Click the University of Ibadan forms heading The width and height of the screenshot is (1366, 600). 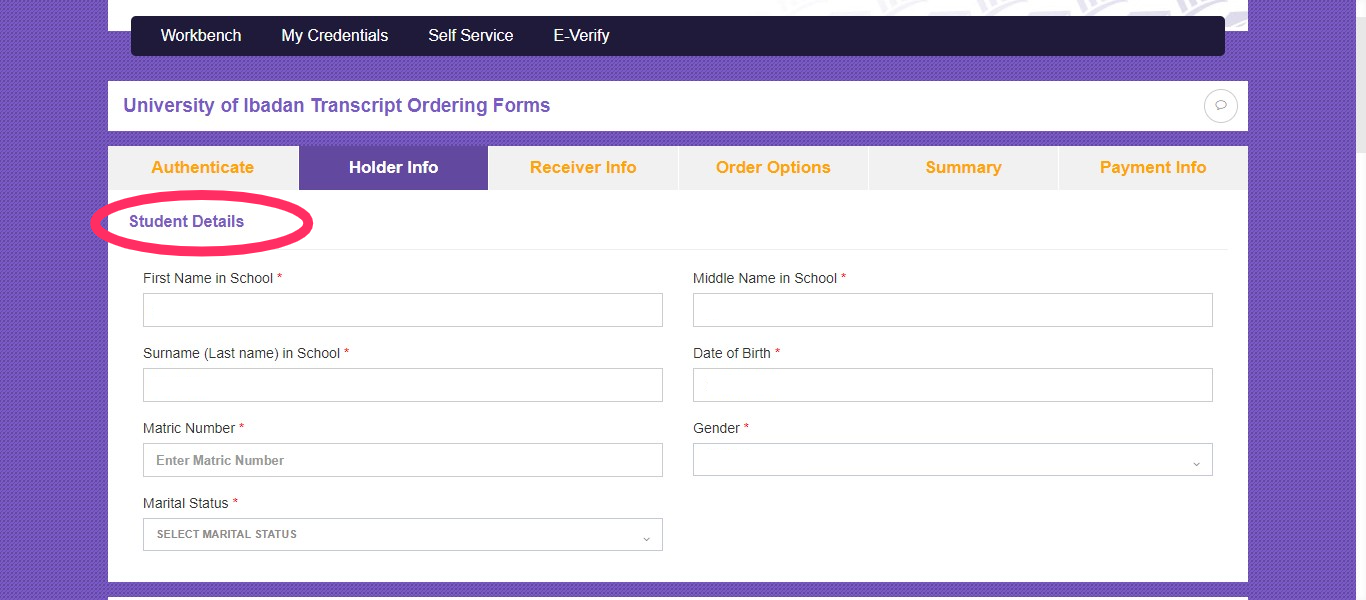point(336,105)
